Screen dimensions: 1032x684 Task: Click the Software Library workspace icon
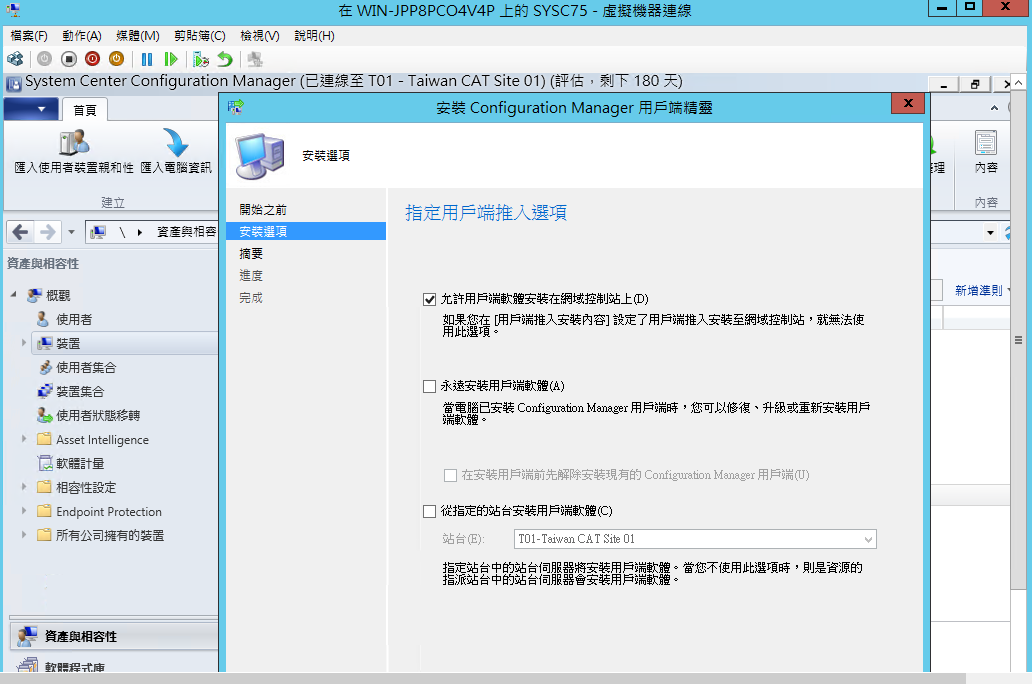pyautogui.click(x=28, y=665)
